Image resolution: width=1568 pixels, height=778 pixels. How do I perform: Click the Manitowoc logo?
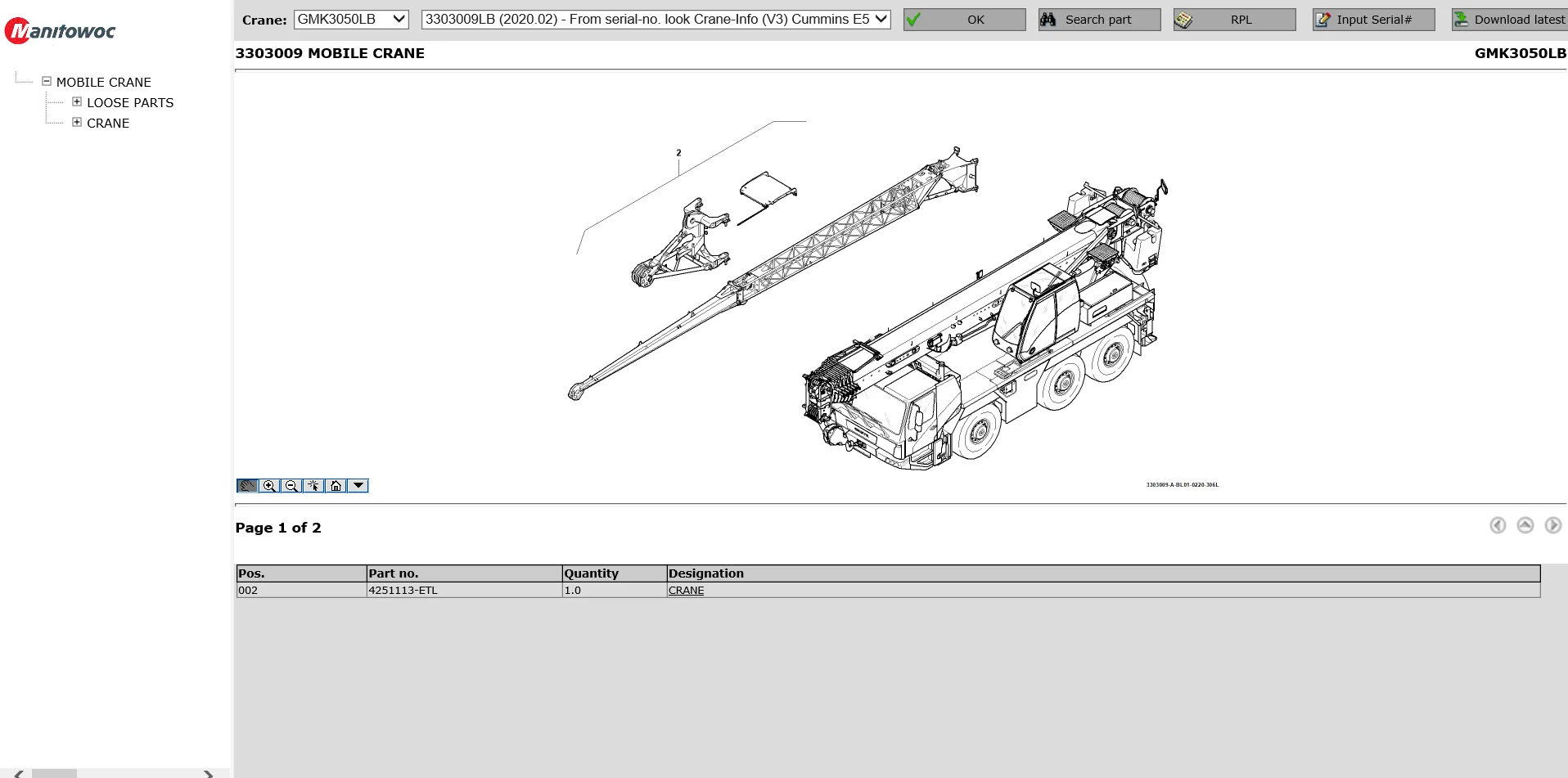[x=60, y=31]
